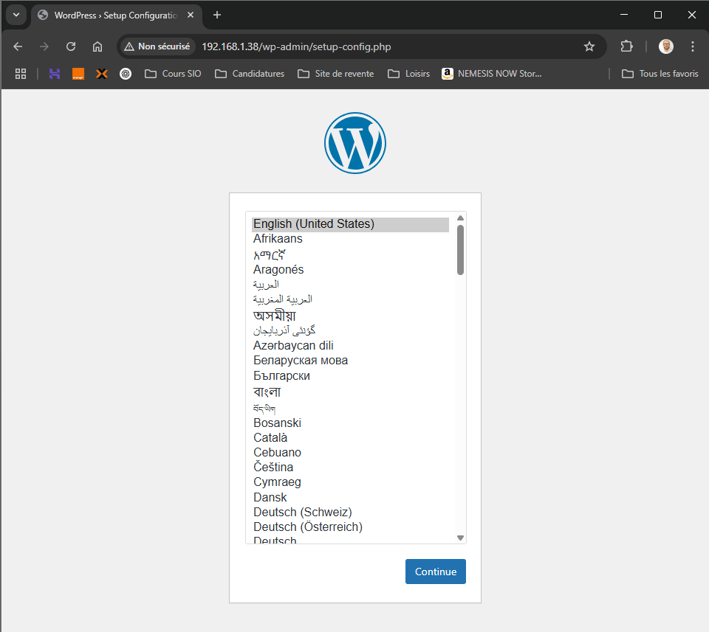The height and width of the screenshot is (632, 709).
Task: Click the language list scroll down arrow
Action: pyautogui.click(x=460, y=538)
